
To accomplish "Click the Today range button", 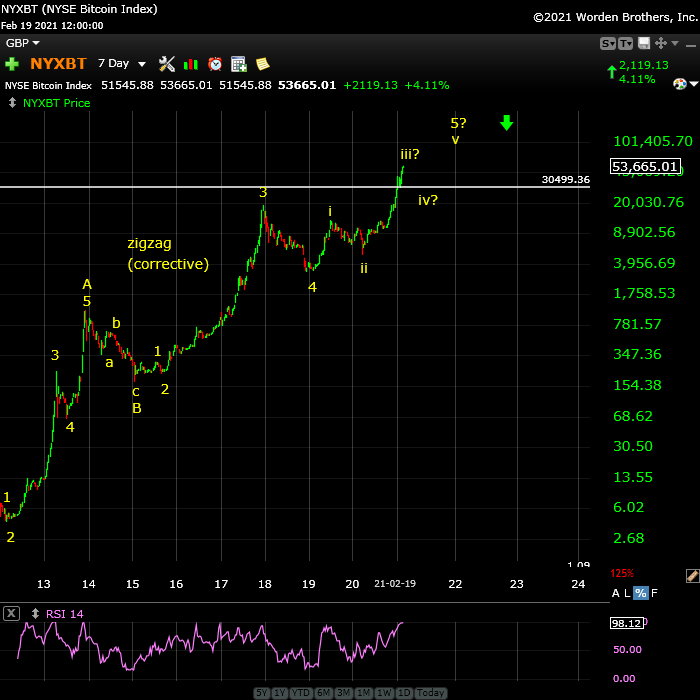I will pyautogui.click(x=430, y=692).
